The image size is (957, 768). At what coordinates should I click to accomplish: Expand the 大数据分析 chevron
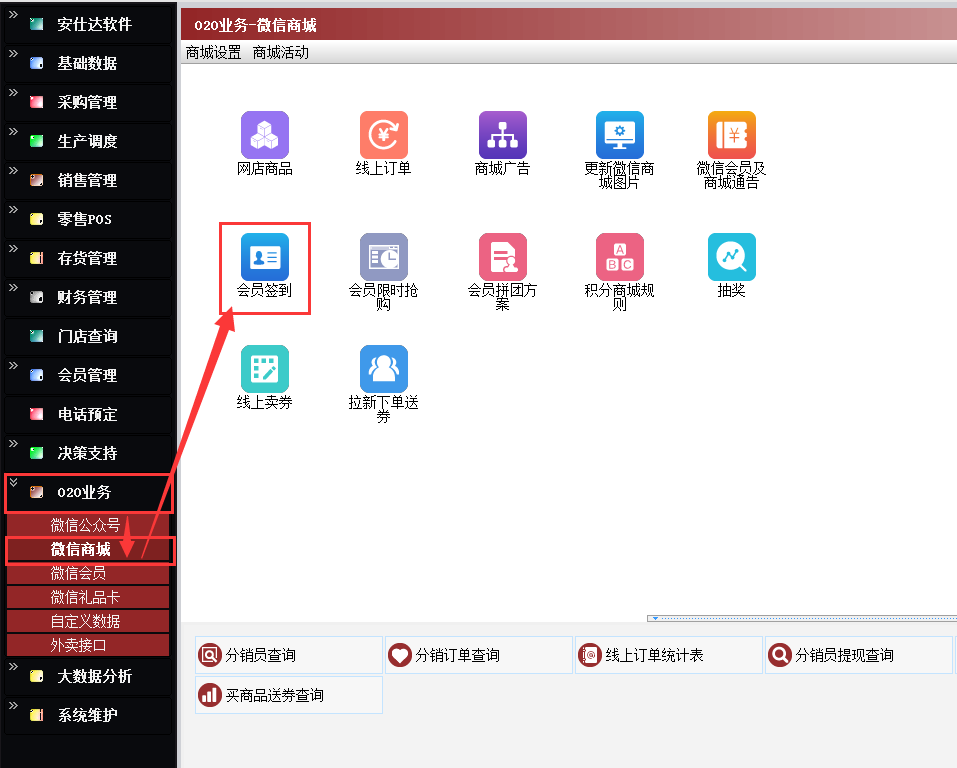[13, 667]
